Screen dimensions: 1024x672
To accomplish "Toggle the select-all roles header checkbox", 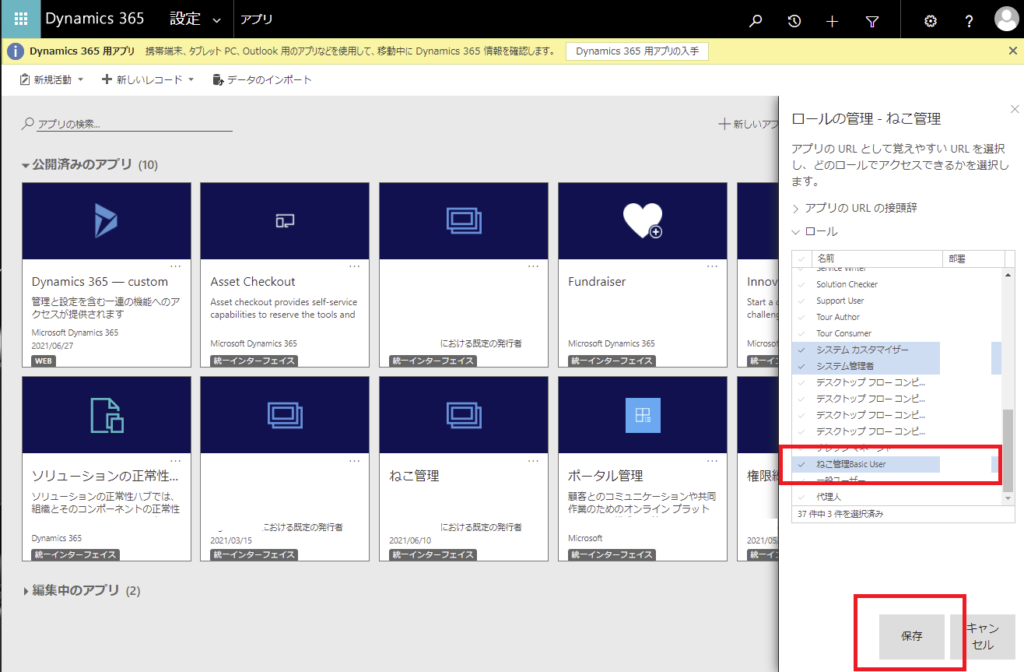I will [801, 259].
